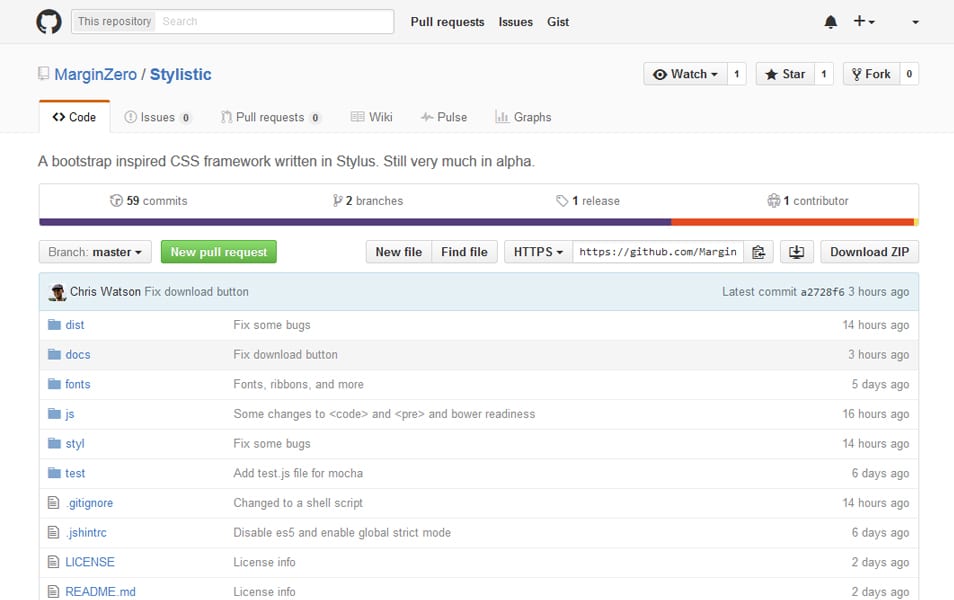Click Chris Watson's avatar image
This screenshot has width=954, height=600.
[x=57, y=292]
